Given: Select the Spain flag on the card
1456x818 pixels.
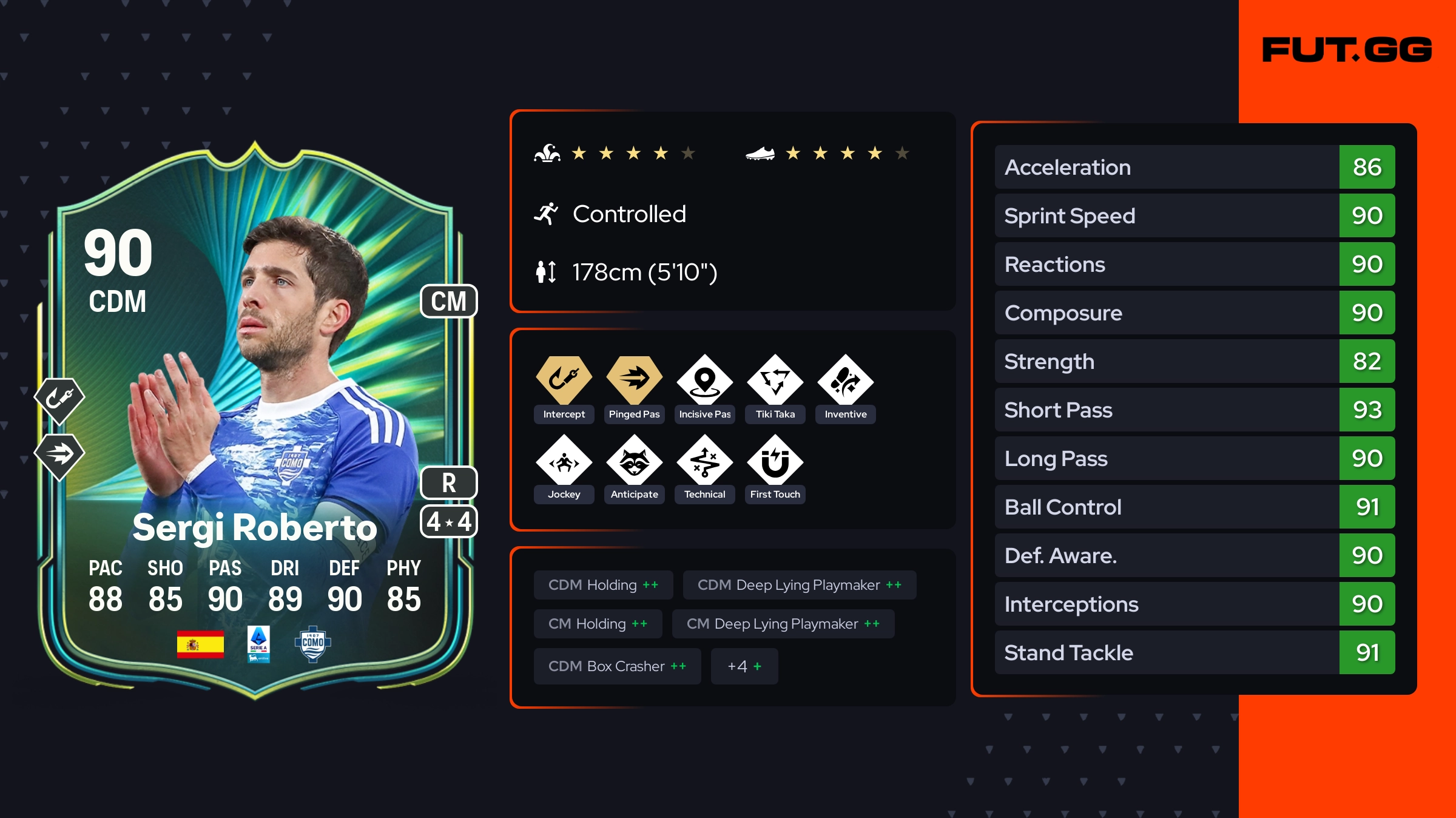Looking at the screenshot, I should [200, 644].
